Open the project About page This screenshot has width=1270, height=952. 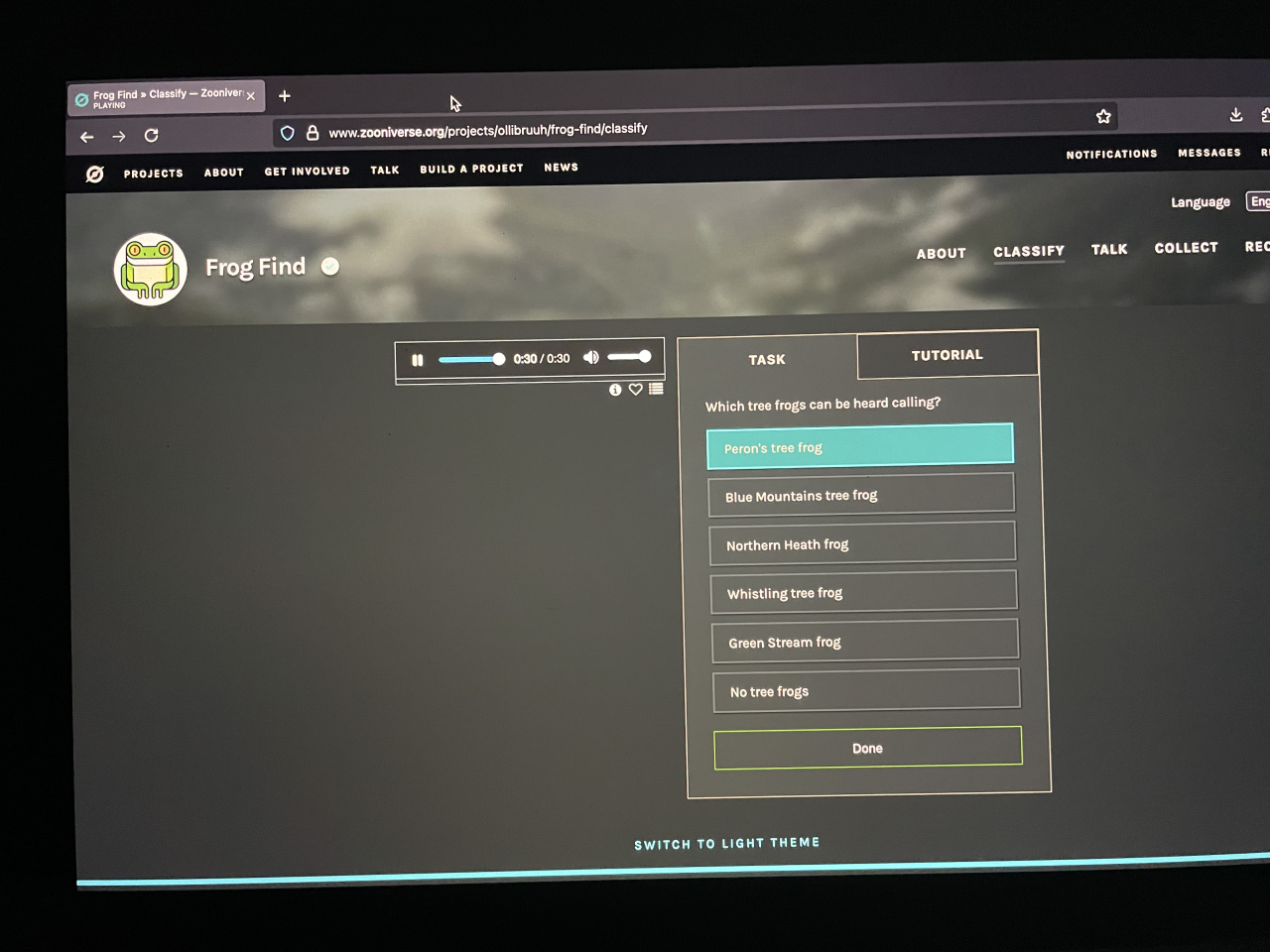pos(941,254)
